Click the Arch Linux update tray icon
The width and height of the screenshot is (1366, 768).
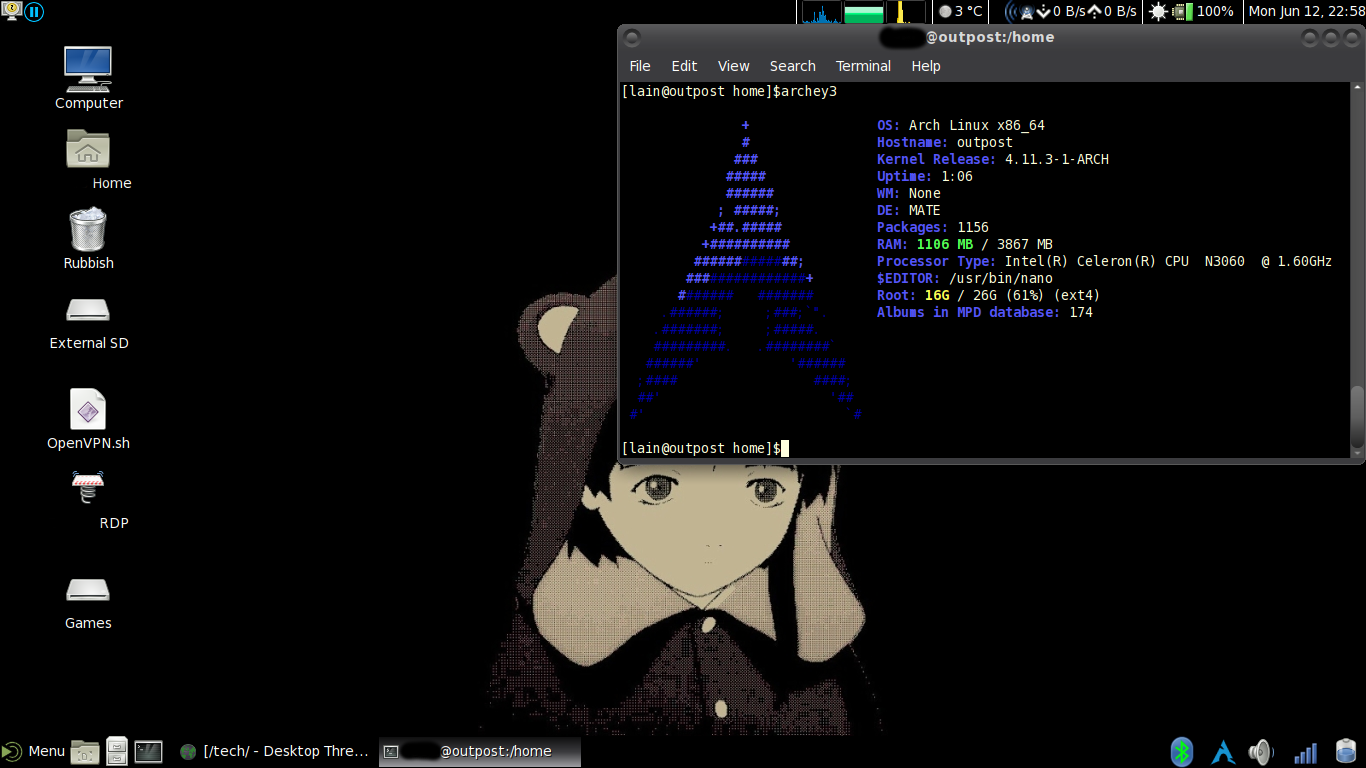[1222, 752]
